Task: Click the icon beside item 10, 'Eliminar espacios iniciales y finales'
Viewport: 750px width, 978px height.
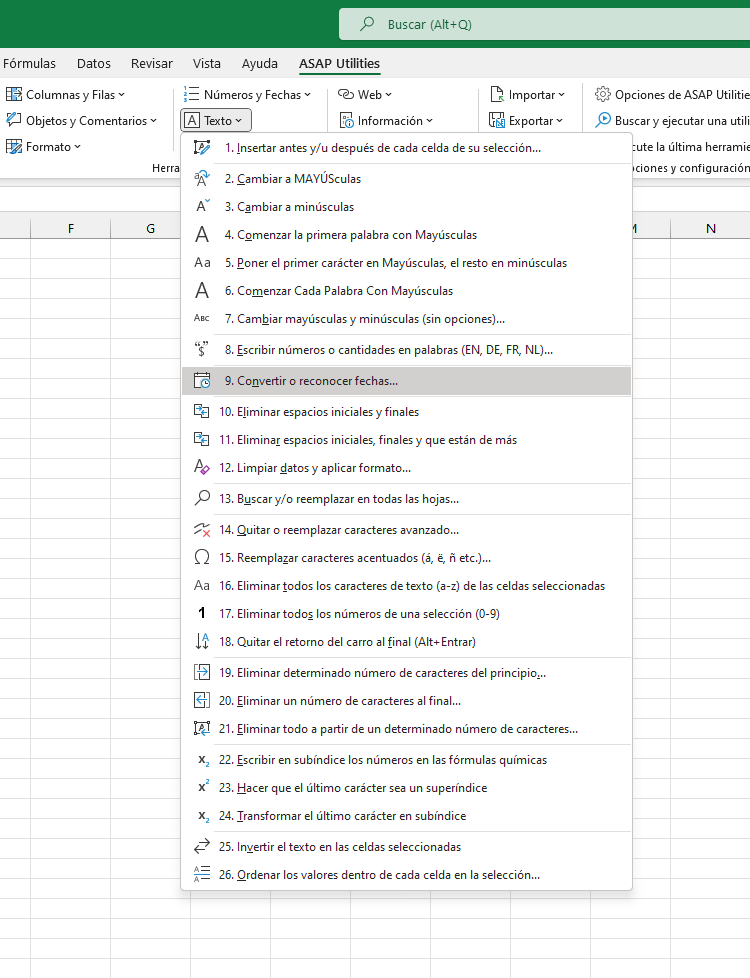Action: 202,411
